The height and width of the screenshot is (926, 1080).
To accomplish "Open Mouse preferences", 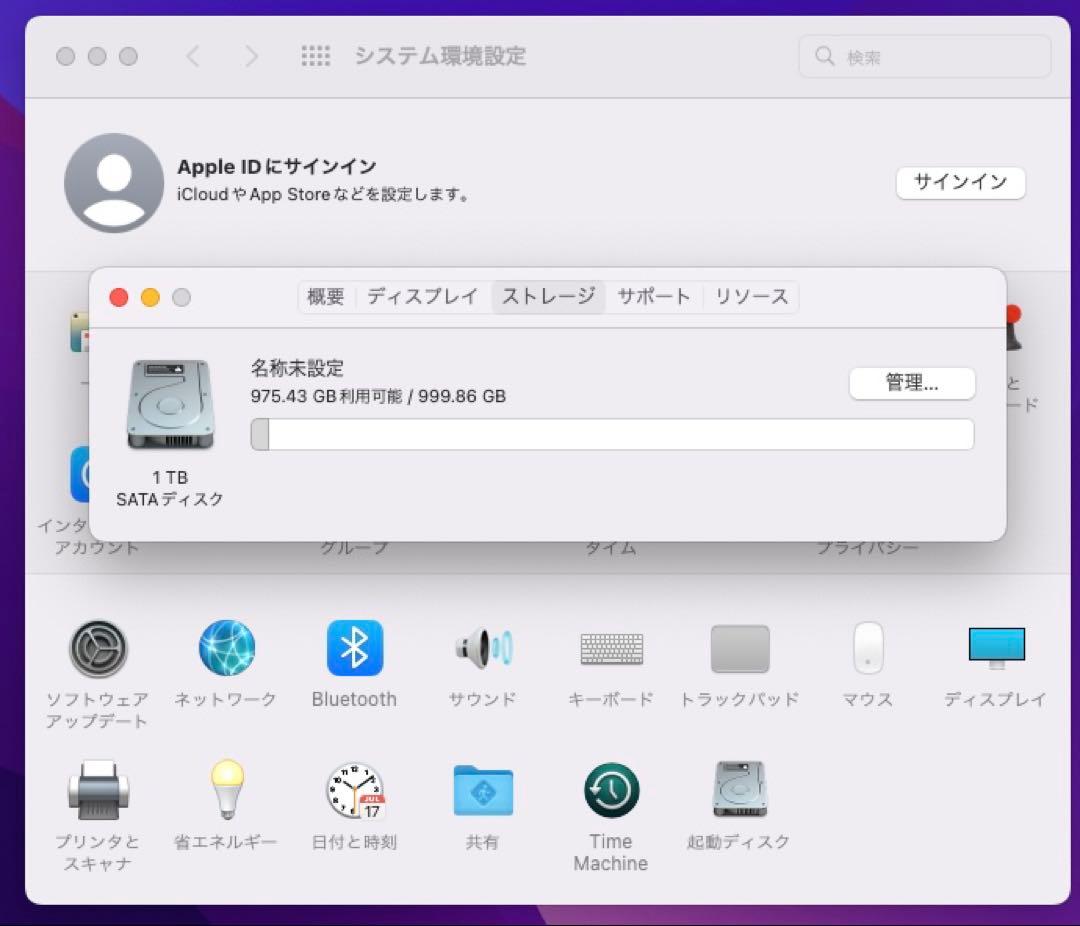I will pos(866,648).
